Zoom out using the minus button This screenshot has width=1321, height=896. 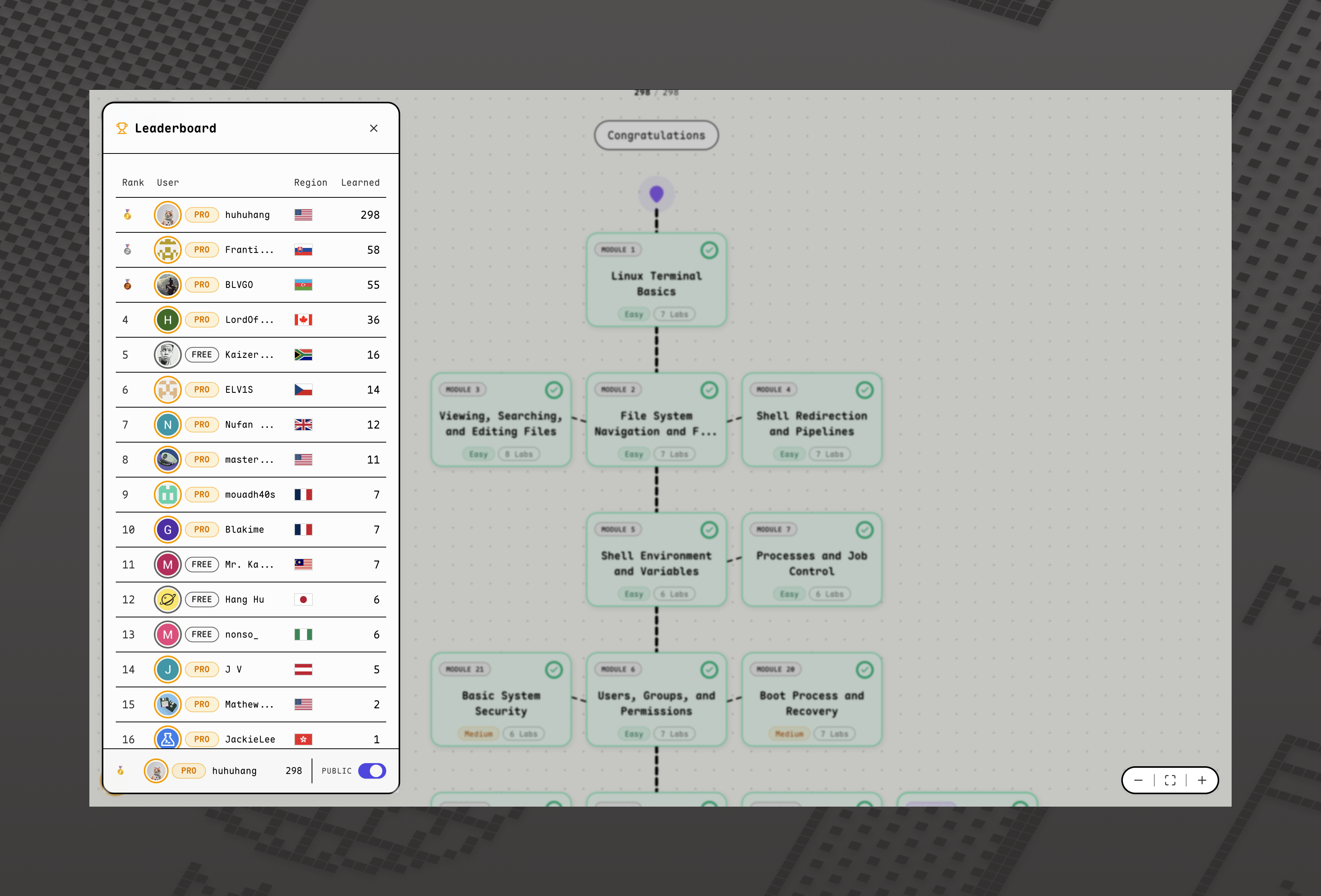pyautogui.click(x=1138, y=780)
